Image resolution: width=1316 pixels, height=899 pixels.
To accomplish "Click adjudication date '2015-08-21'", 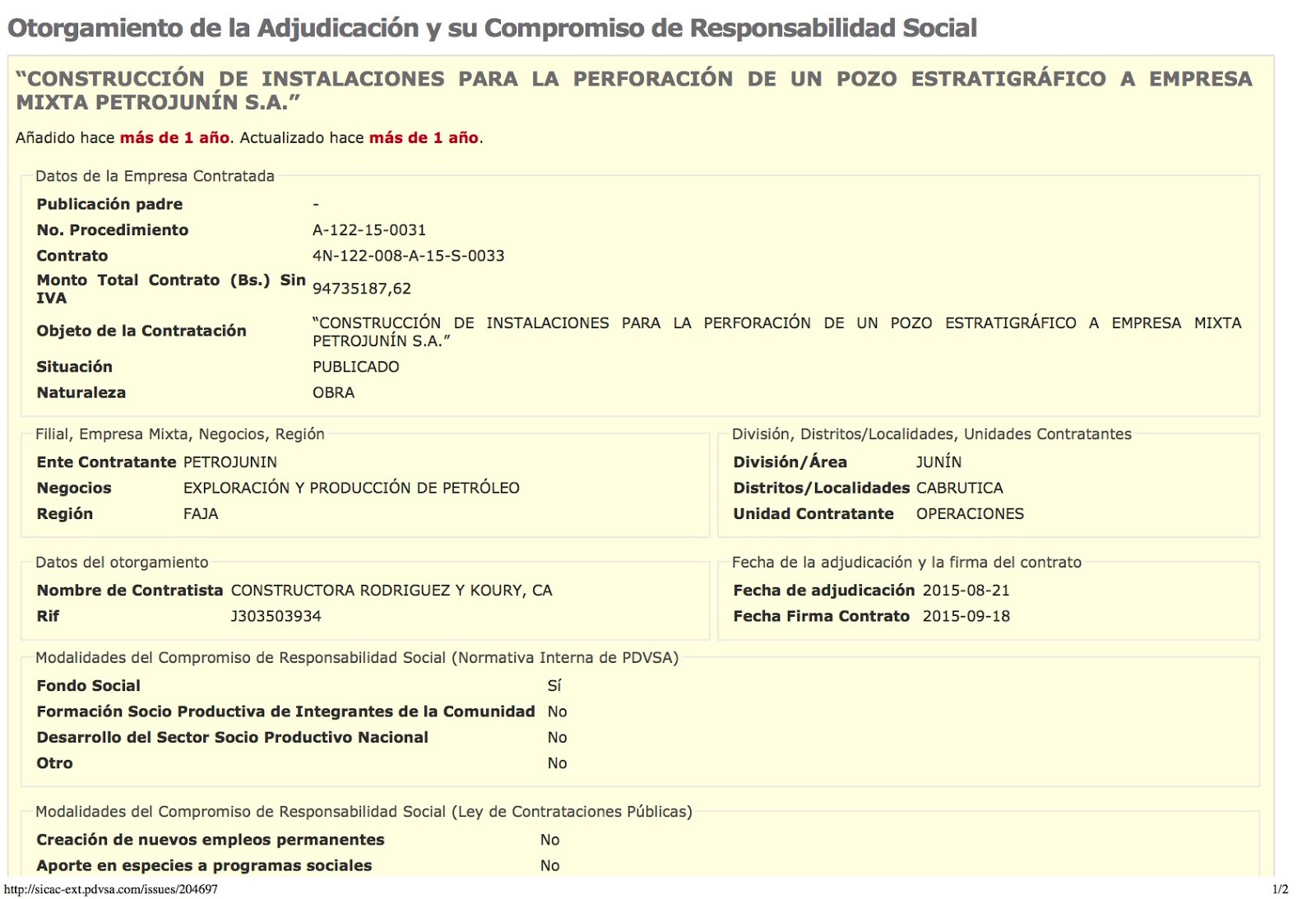I will 966,591.
